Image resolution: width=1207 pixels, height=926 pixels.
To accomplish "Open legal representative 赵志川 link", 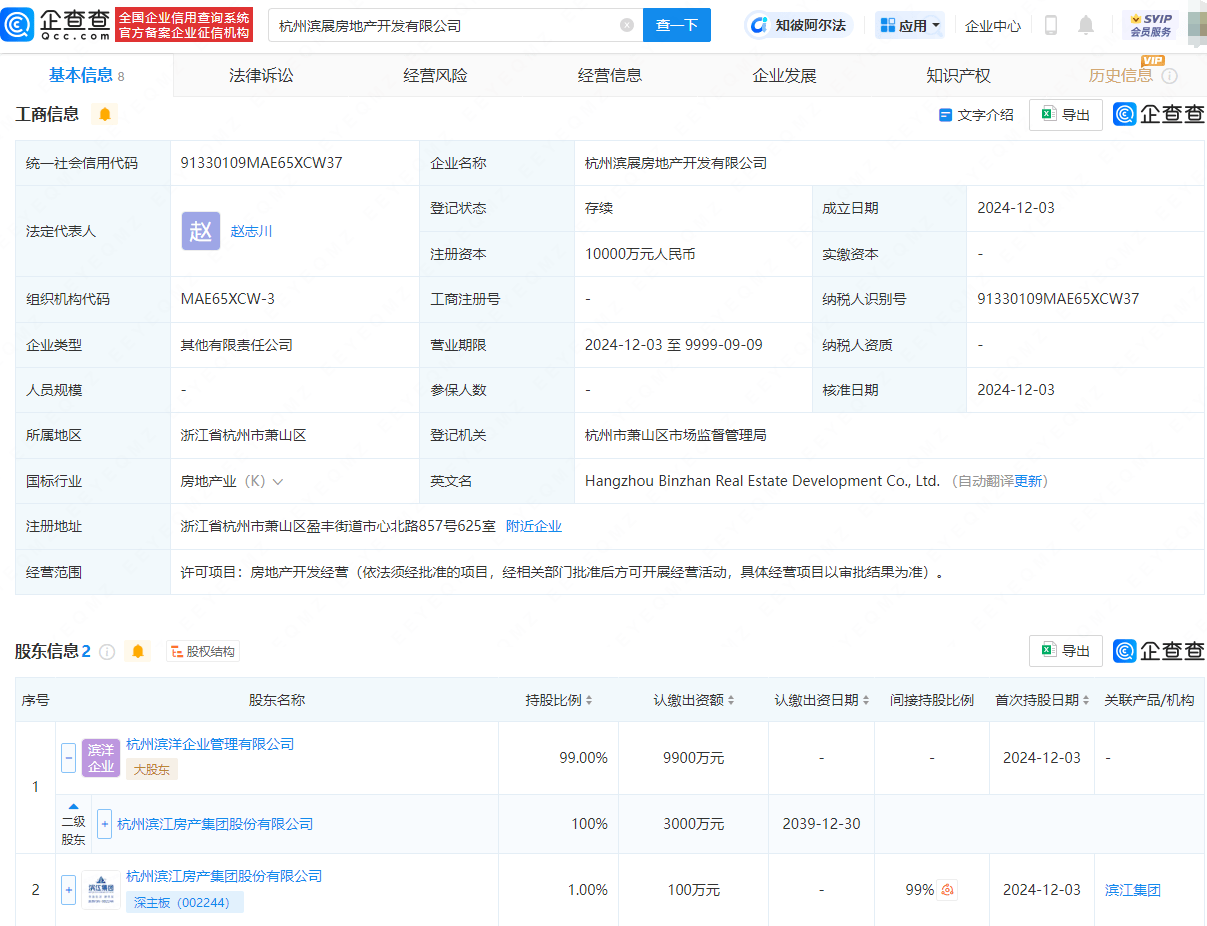I will (x=251, y=231).
